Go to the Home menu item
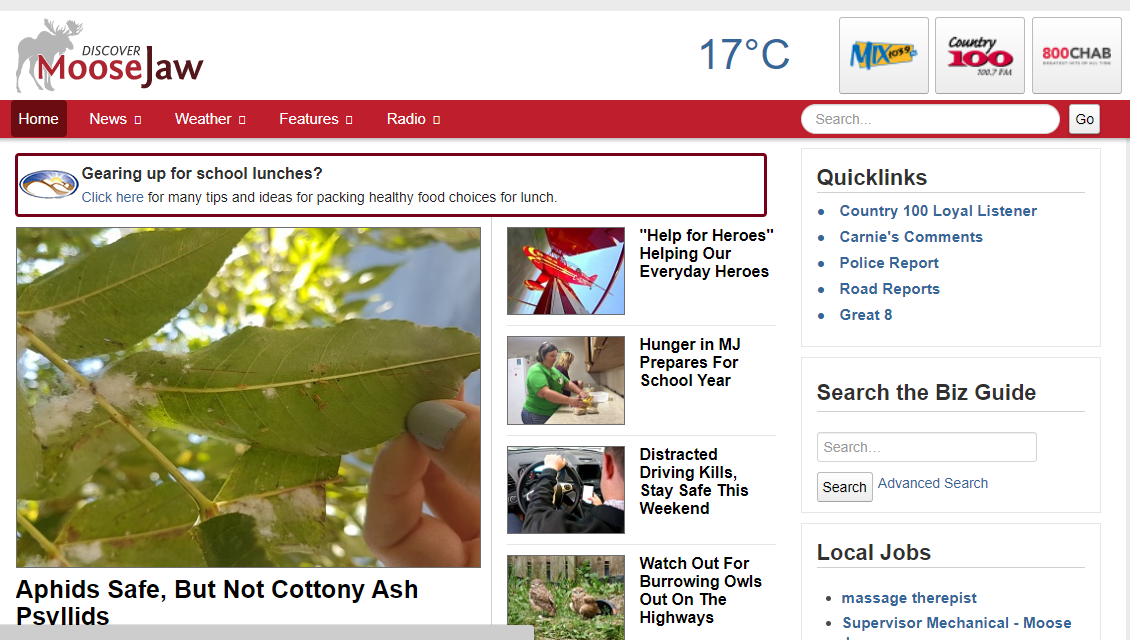Viewport: 1130px width, 640px height. [x=38, y=119]
